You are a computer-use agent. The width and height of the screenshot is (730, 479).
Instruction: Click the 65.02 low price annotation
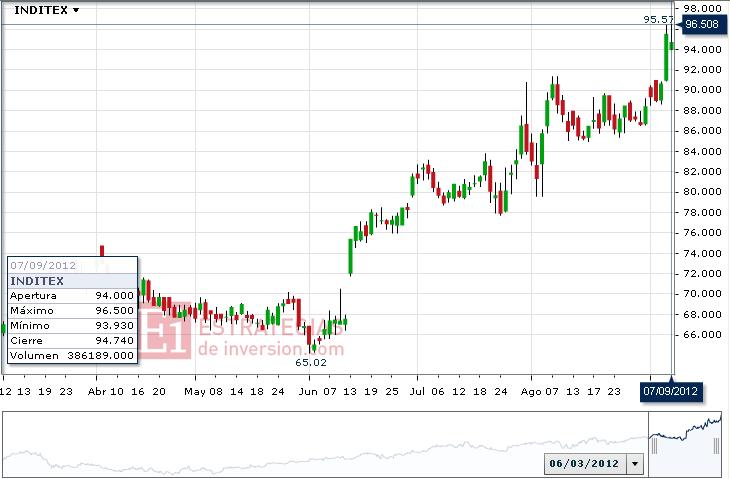pyautogui.click(x=310, y=362)
